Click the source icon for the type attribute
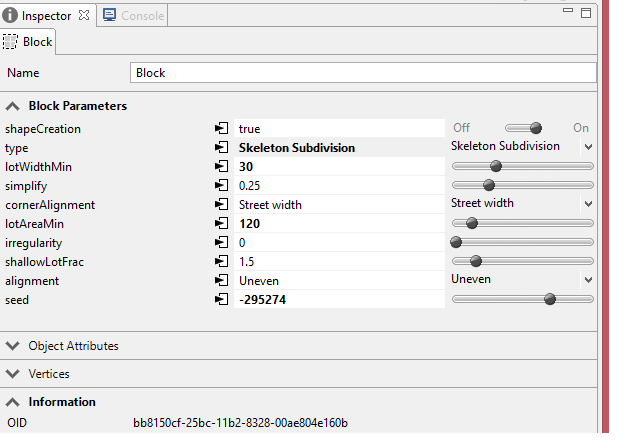 (x=221, y=147)
